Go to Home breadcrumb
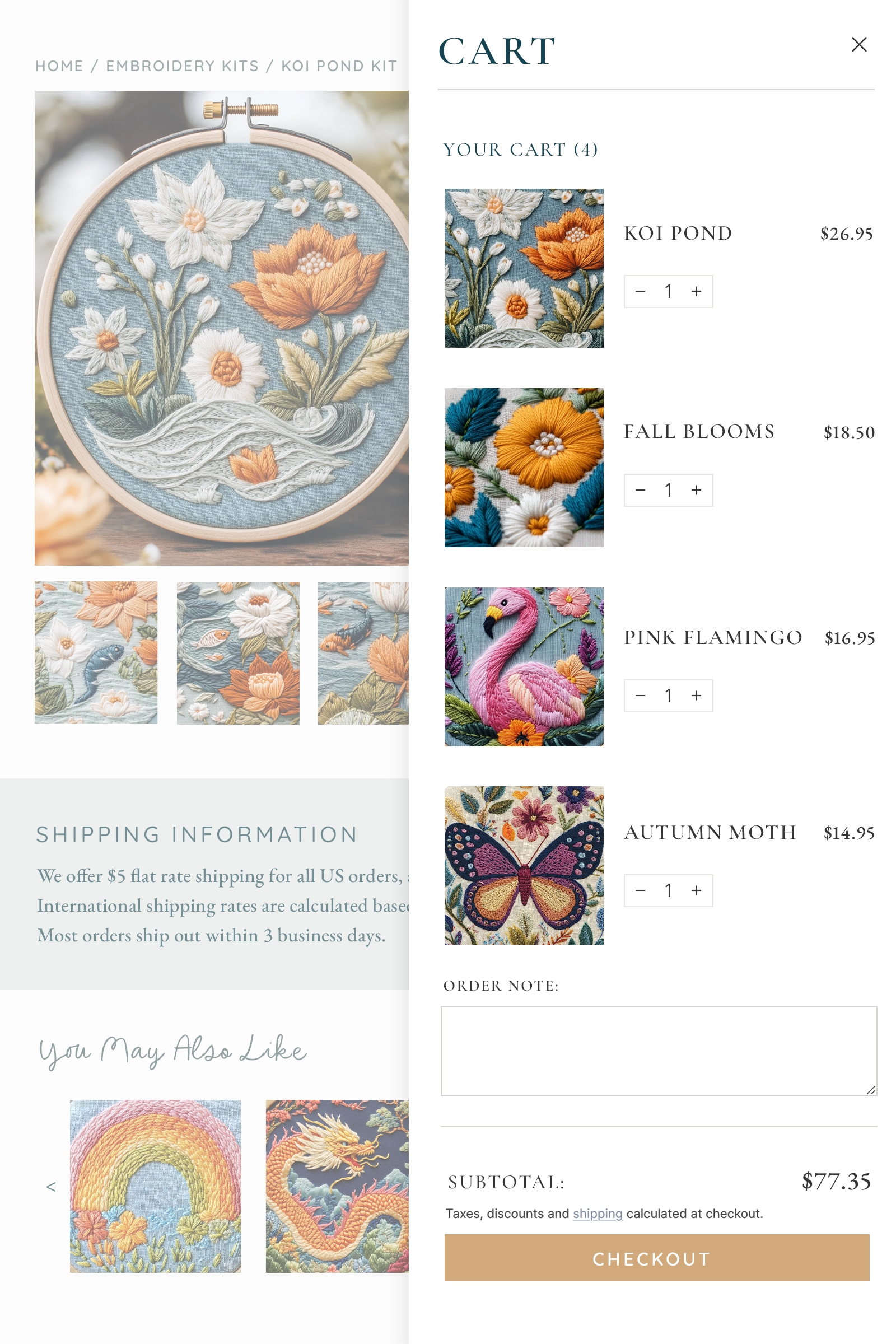This screenshot has height=1344, width=896. point(59,66)
